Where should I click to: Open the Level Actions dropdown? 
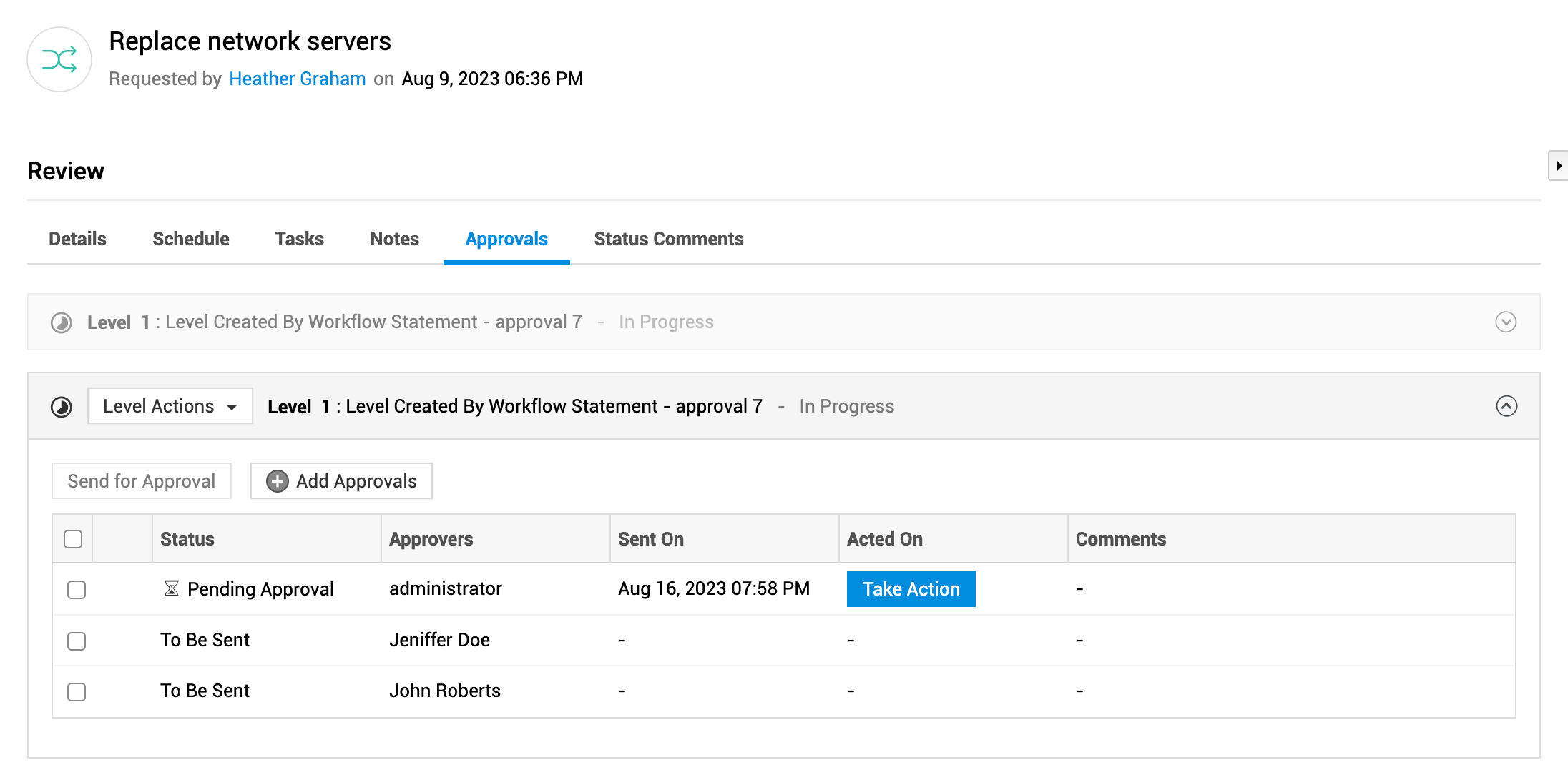click(170, 406)
